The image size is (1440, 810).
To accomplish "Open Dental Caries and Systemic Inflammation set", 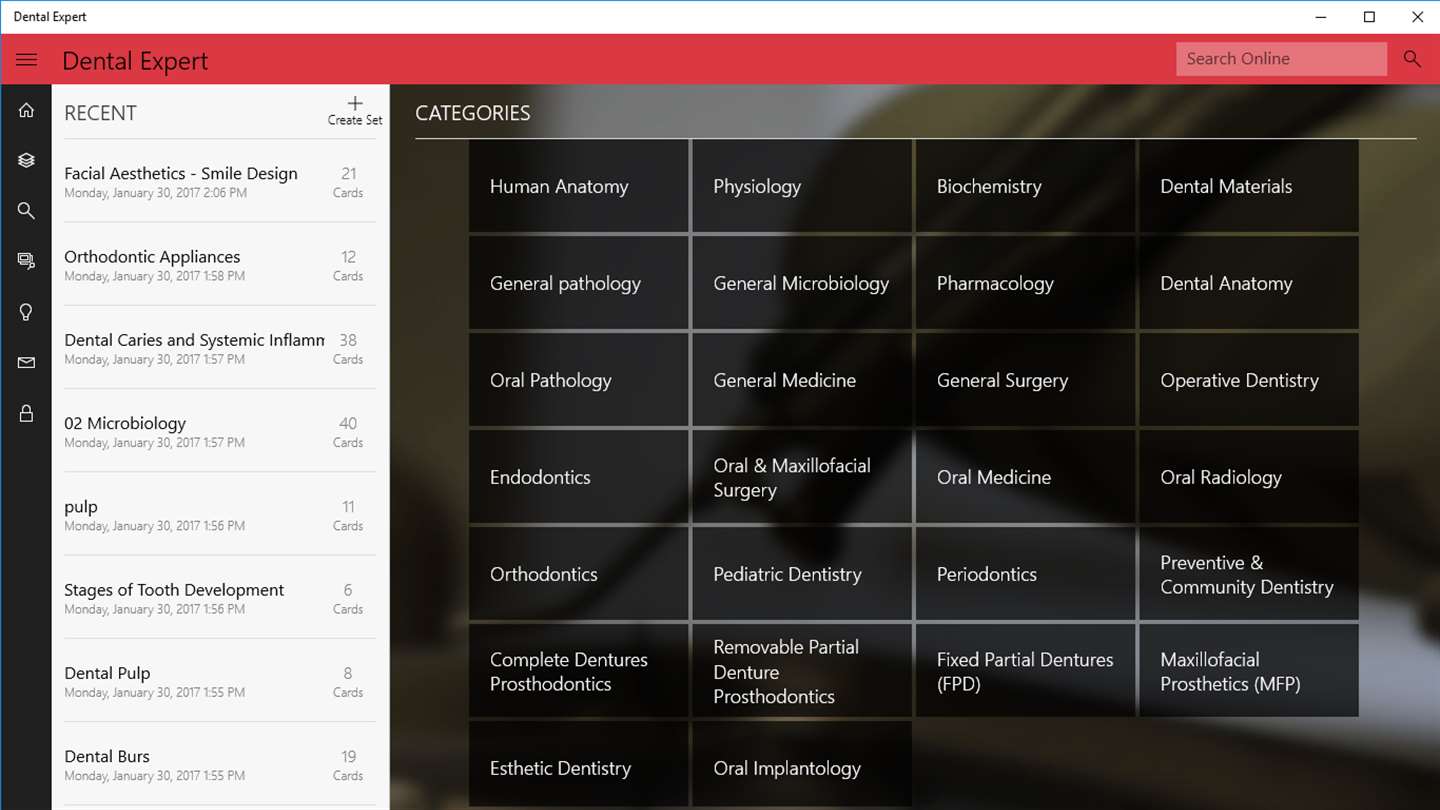I will (x=220, y=347).
